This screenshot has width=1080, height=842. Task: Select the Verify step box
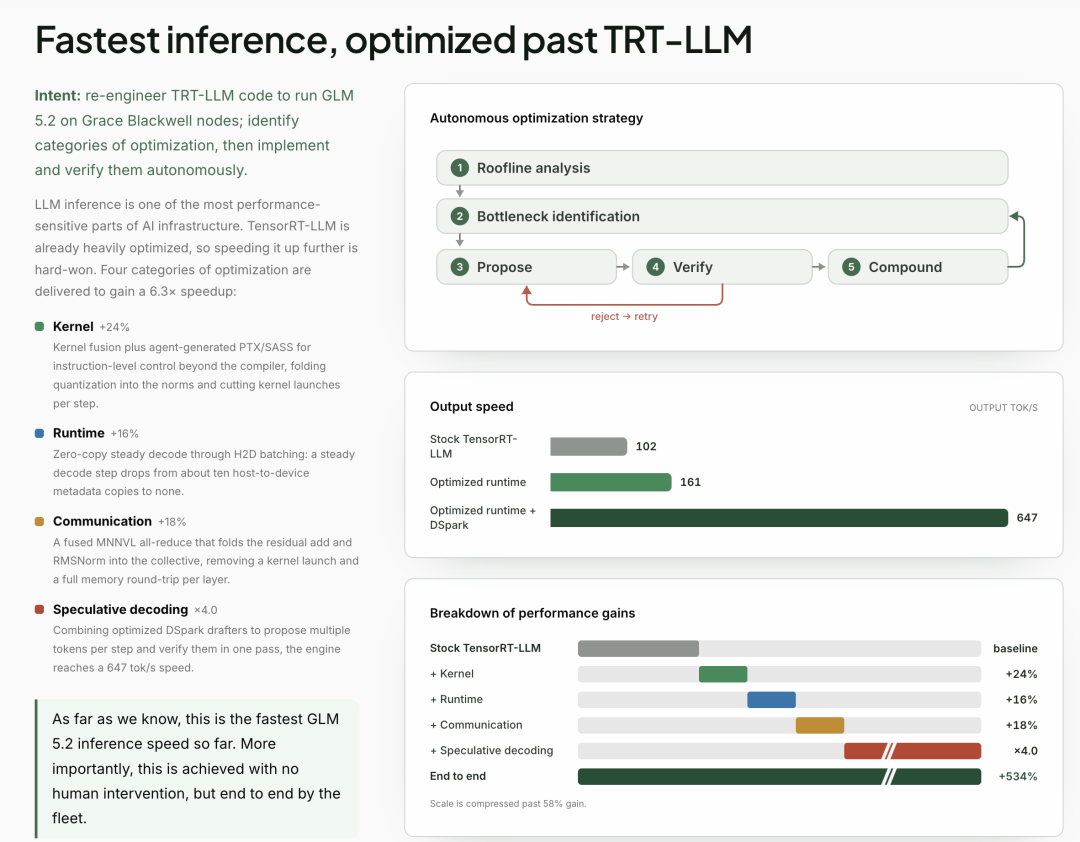point(722,267)
